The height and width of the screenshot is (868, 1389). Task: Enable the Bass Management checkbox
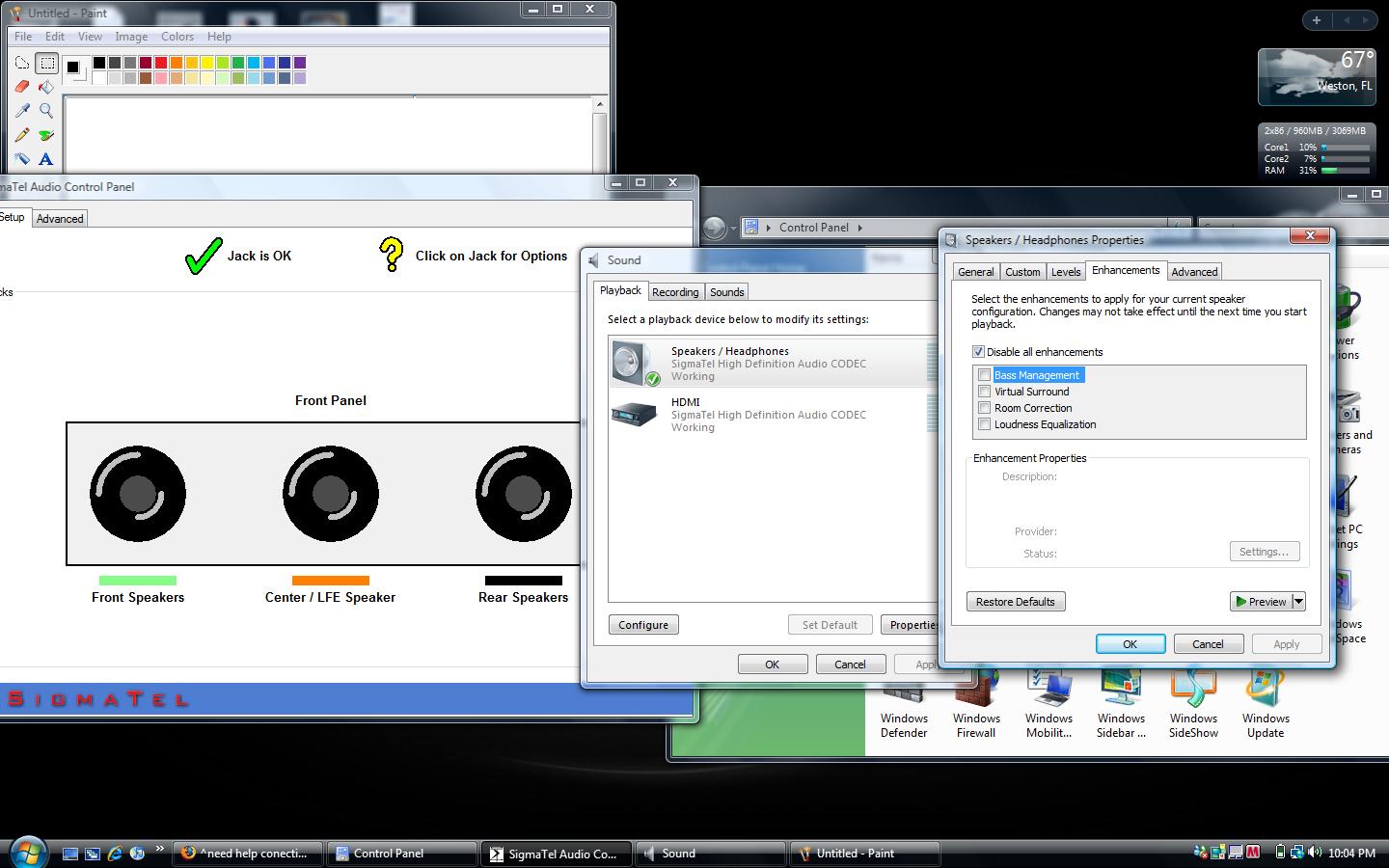[x=984, y=375]
